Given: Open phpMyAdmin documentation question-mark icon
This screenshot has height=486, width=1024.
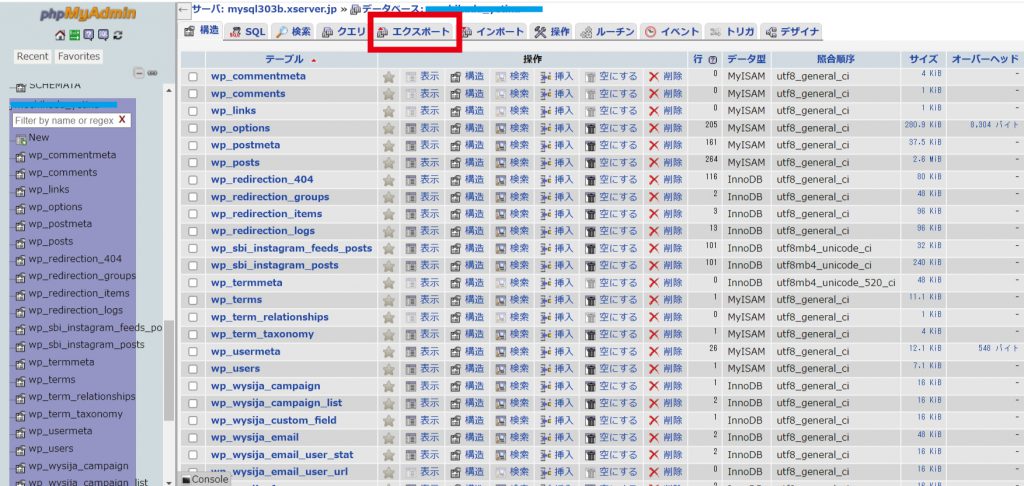Looking at the screenshot, I should [88, 35].
